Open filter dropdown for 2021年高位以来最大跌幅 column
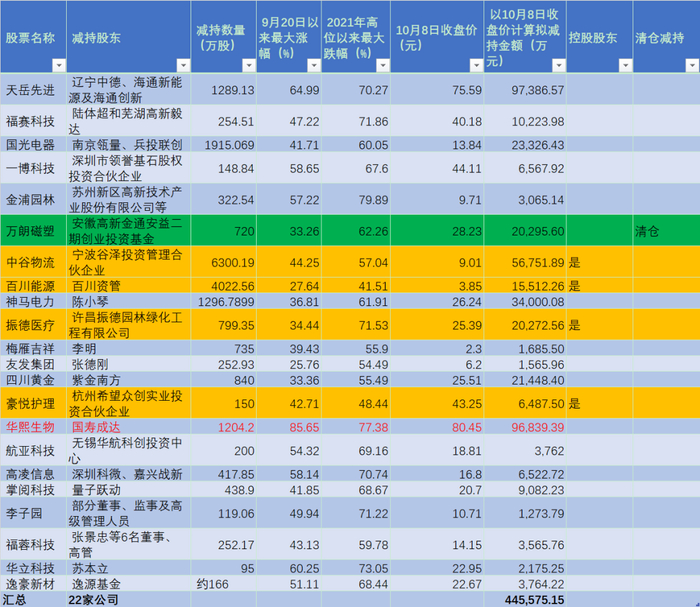700x607 pixels. 383,66
